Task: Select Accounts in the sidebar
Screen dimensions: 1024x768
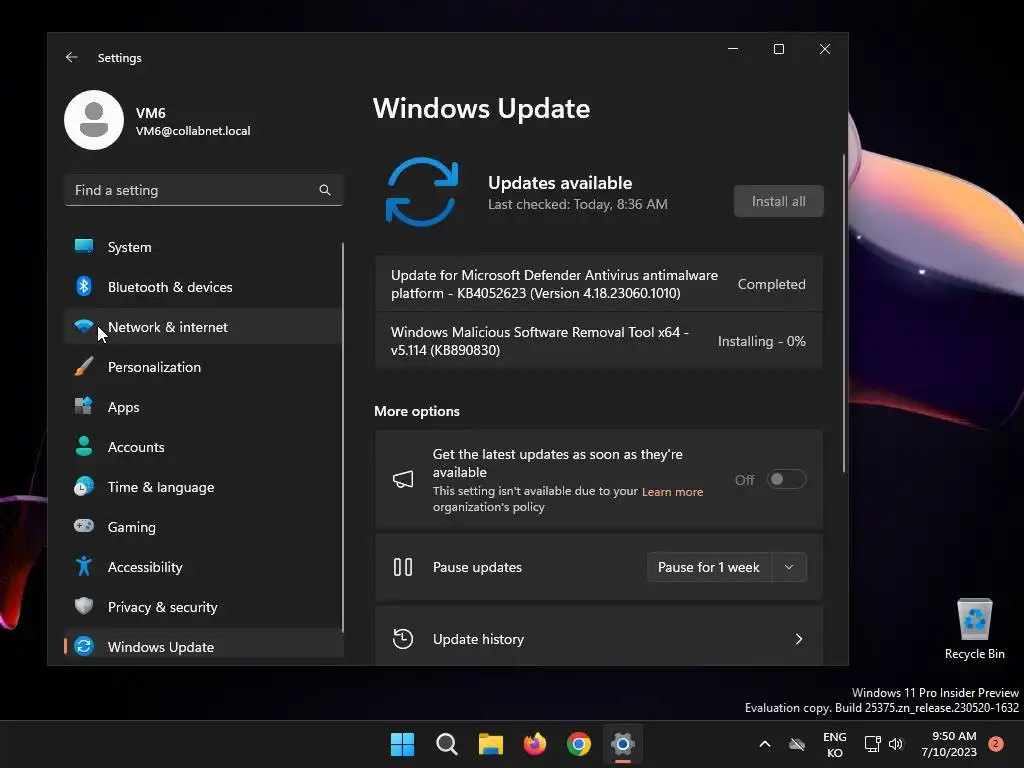Action: point(204,447)
